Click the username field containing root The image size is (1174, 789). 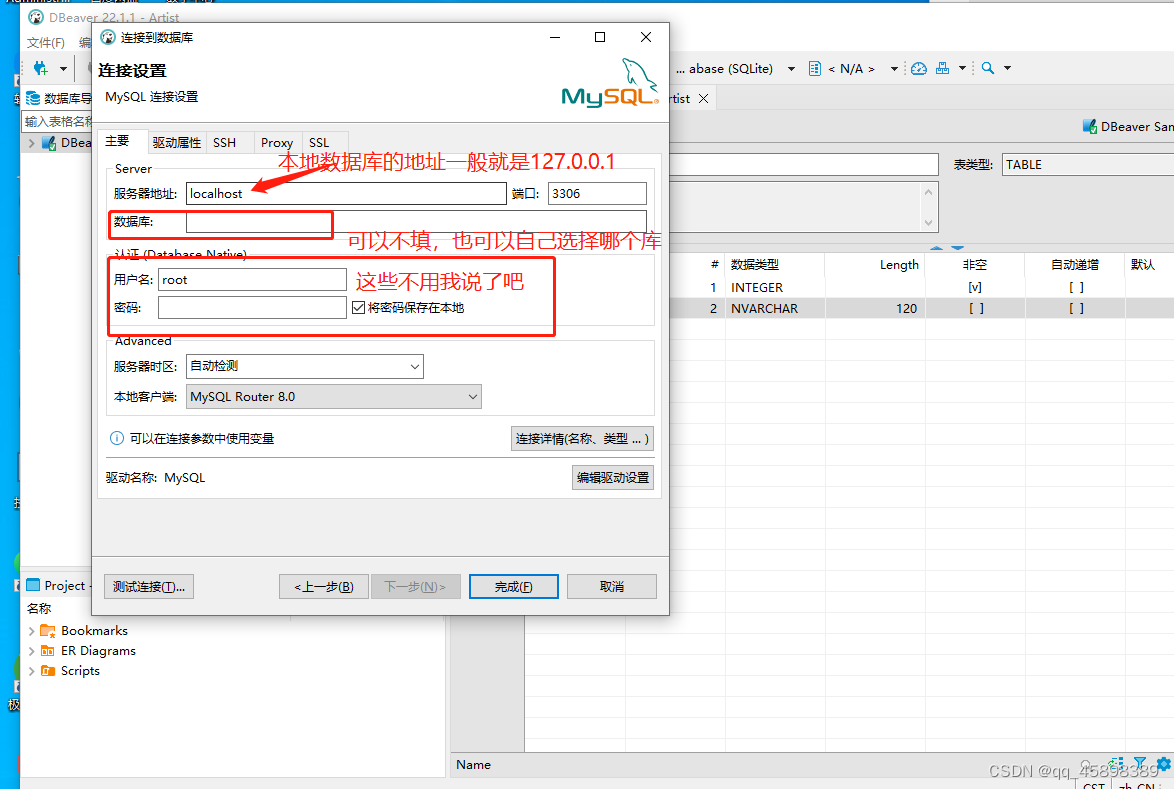point(252,280)
